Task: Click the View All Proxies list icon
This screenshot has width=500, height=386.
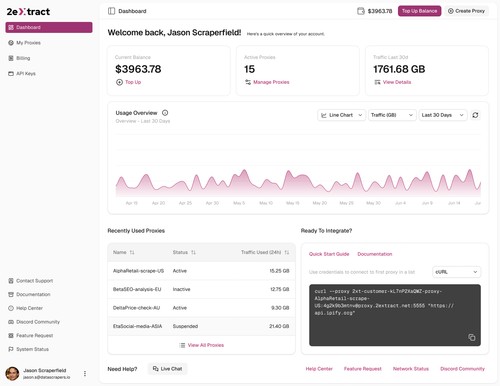Action: point(182,345)
